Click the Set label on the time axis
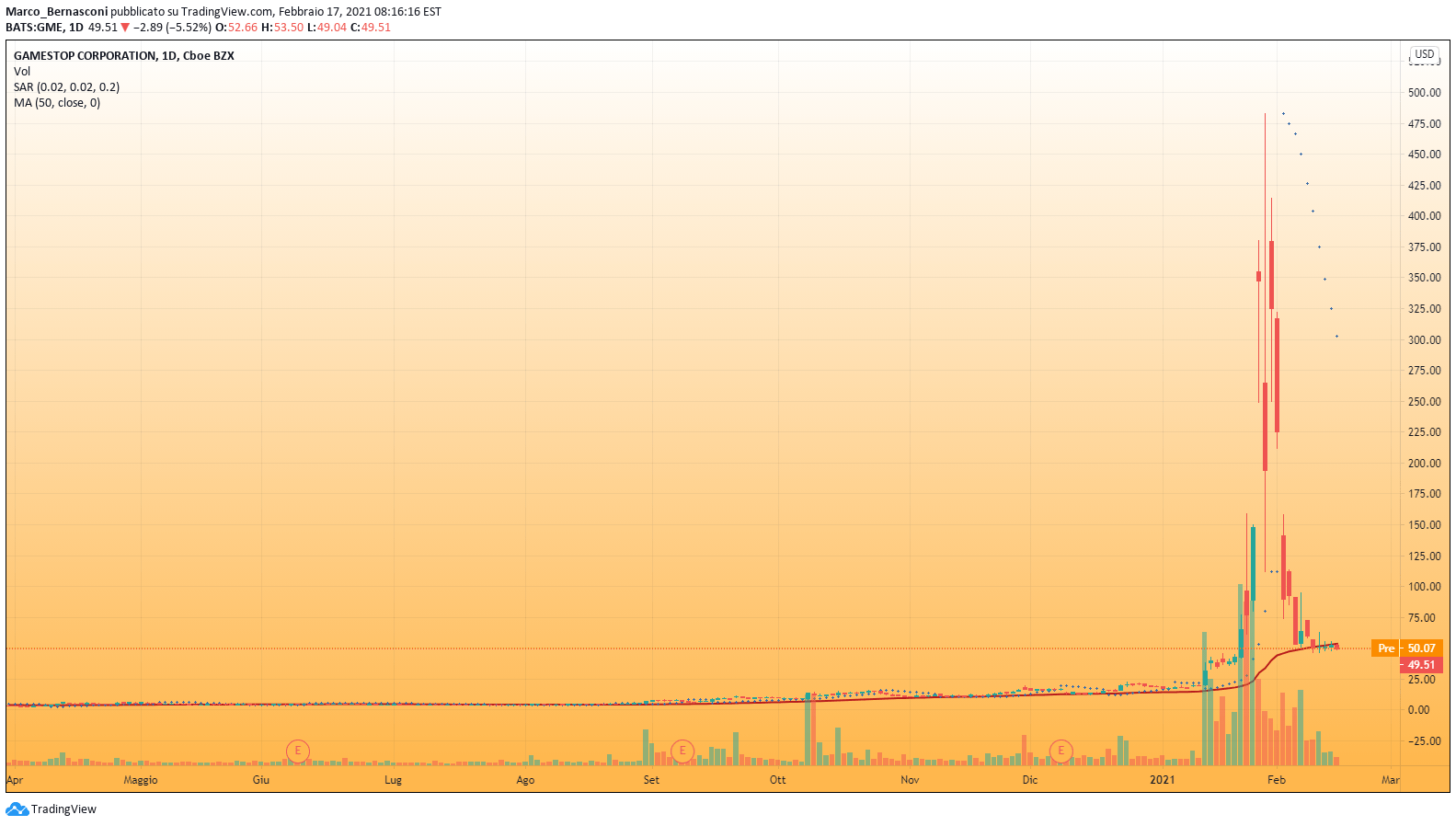Image resolution: width=1456 pixels, height=826 pixels. coord(651,780)
